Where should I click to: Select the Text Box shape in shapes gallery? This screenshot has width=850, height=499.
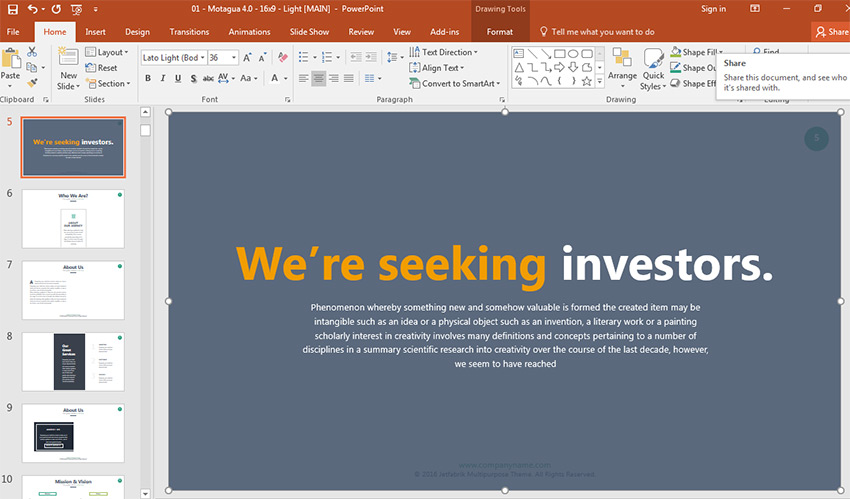click(519, 54)
